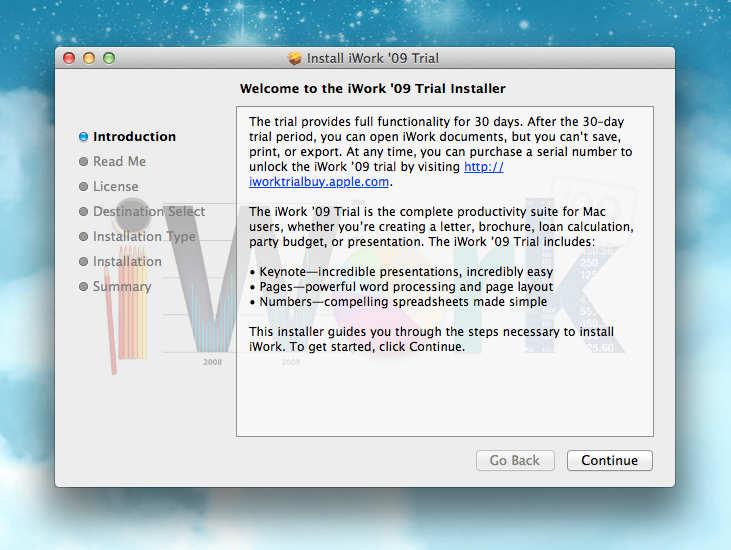Viewport: 731px width, 550px height.
Task: Click the Installation Type step bullet
Action: [83, 236]
